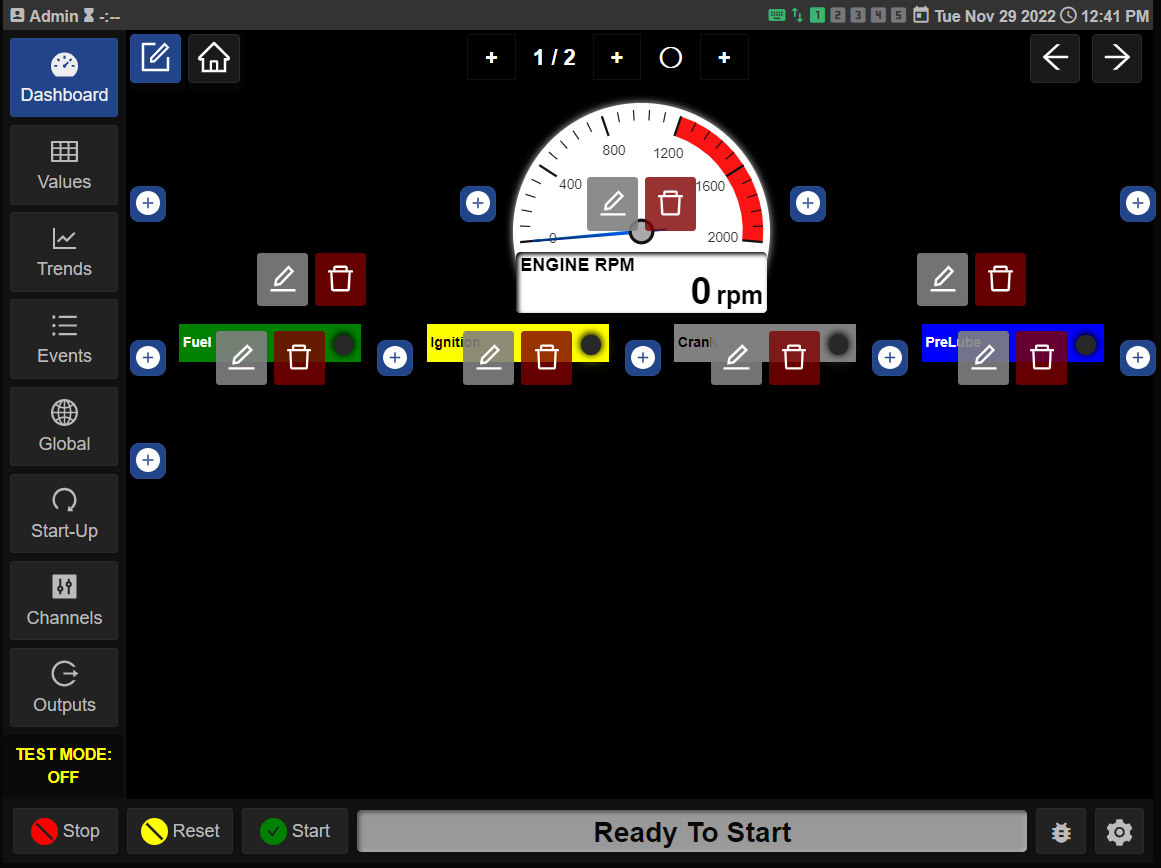Delete the Crank indicator widget
Image resolution: width=1161 pixels, height=868 pixels.
click(794, 357)
